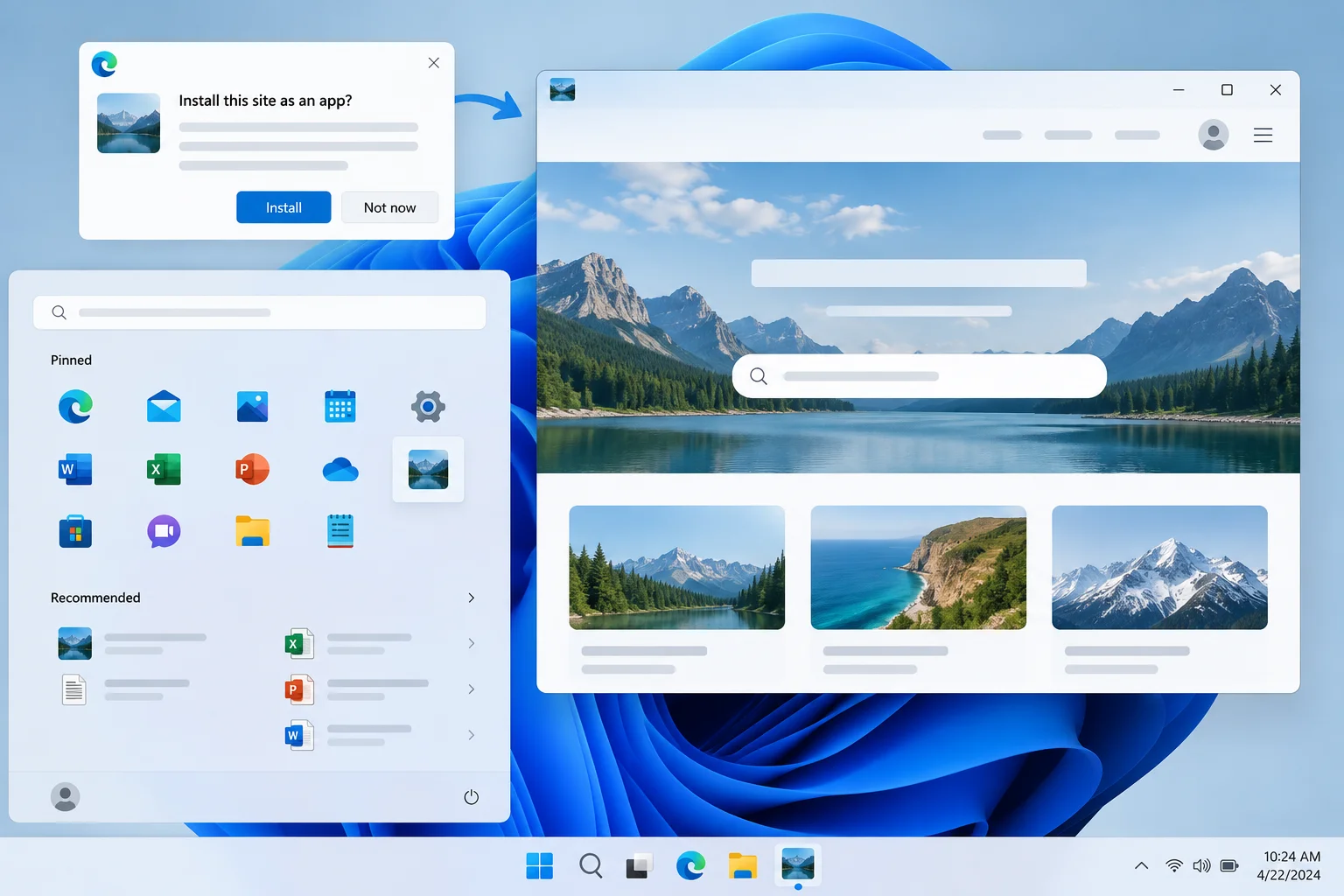Click the Wi-Fi icon in system tray
The height and width of the screenshot is (896, 1344).
point(1173,866)
